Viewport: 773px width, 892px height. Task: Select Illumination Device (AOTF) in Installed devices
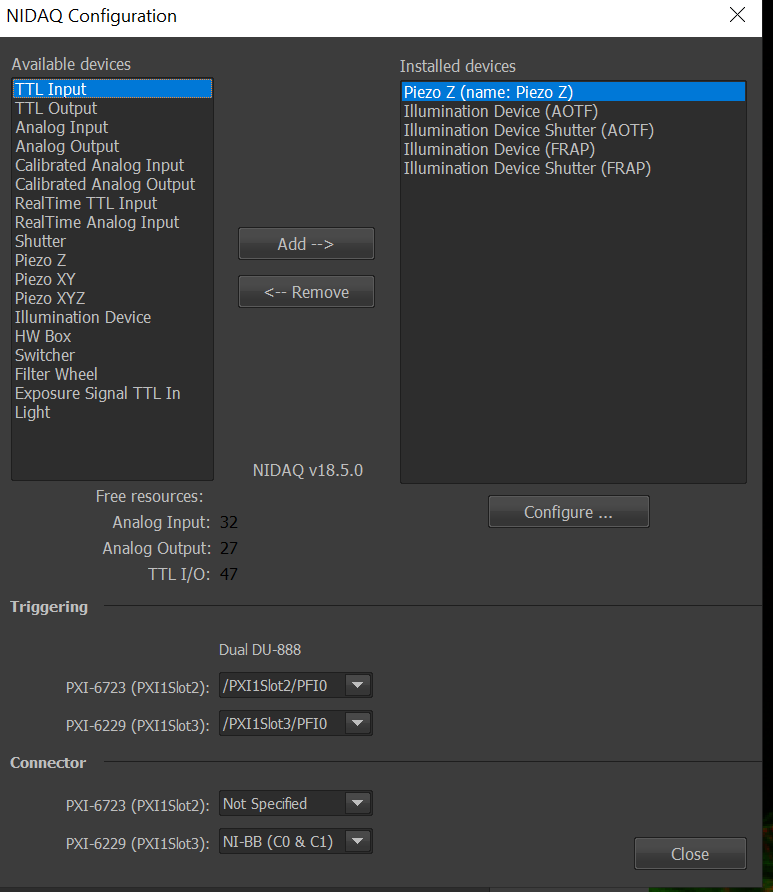(500, 111)
